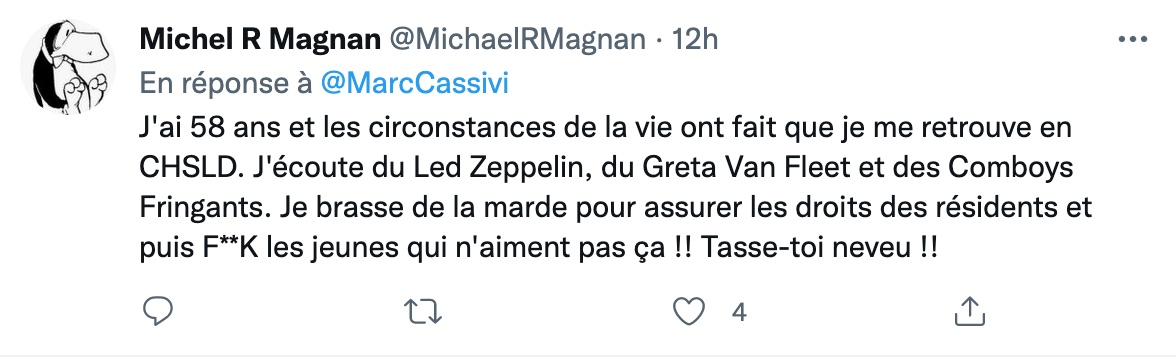View the likes count showing 4

click(740, 312)
